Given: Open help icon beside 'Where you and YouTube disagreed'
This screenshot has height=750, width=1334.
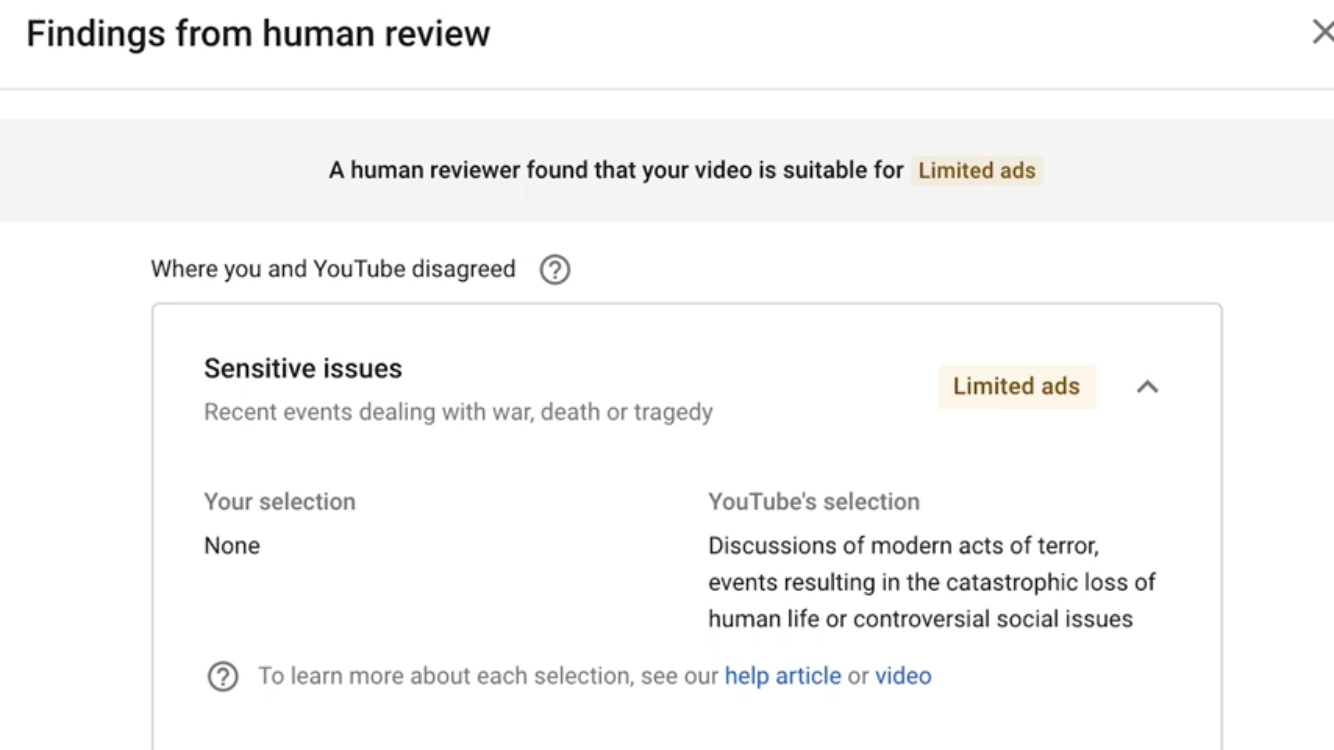Looking at the screenshot, I should (555, 270).
